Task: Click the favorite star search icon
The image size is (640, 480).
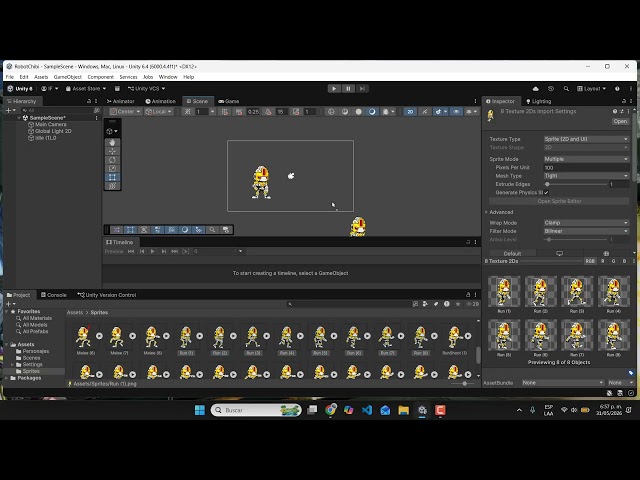Action: click(x=458, y=304)
